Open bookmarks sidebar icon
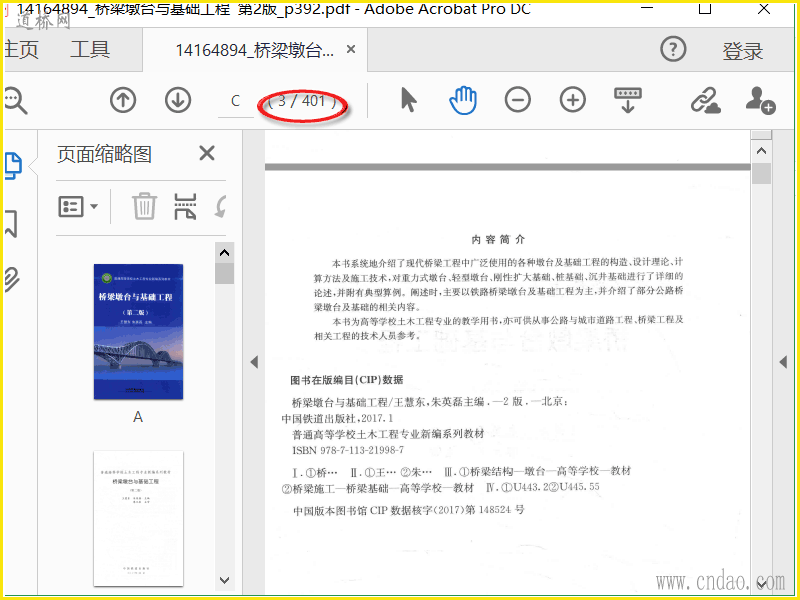 pos(11,224)
